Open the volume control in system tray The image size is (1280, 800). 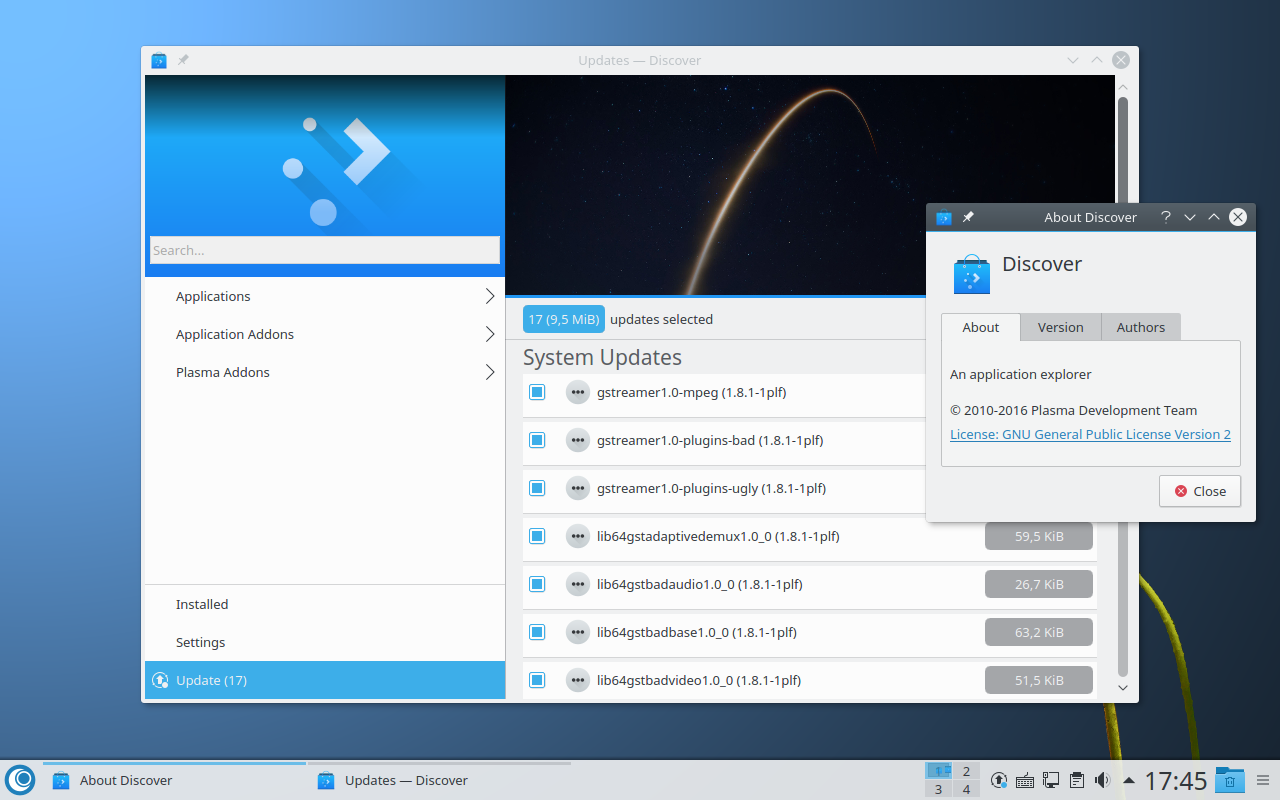pos(1103,780)
